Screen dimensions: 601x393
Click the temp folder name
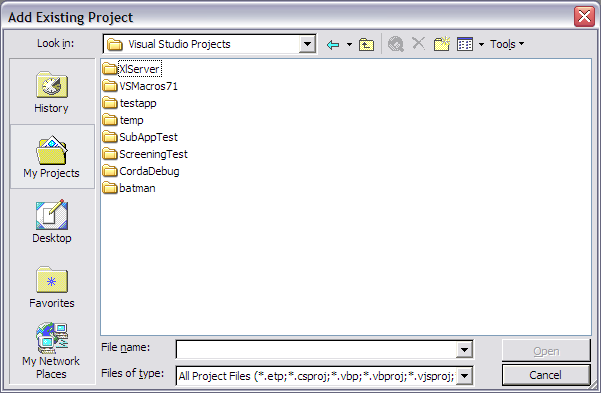click(x=131, y=120)
